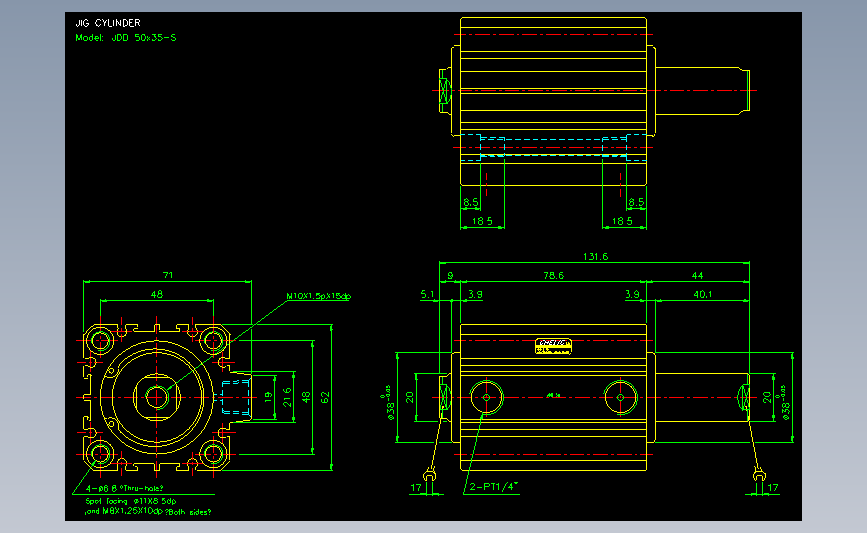Click the 131.6 overall length dimension

[x=595, y=257]
